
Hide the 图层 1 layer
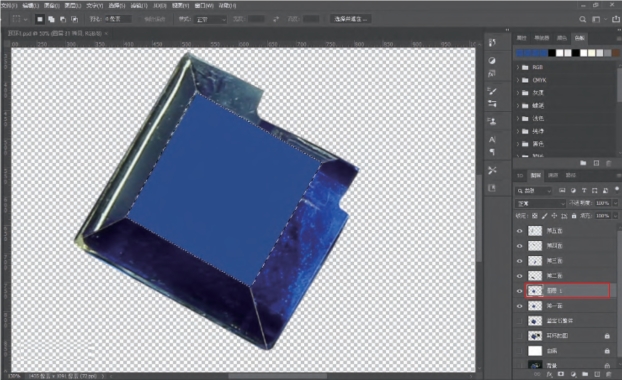[x=519, y=291]
